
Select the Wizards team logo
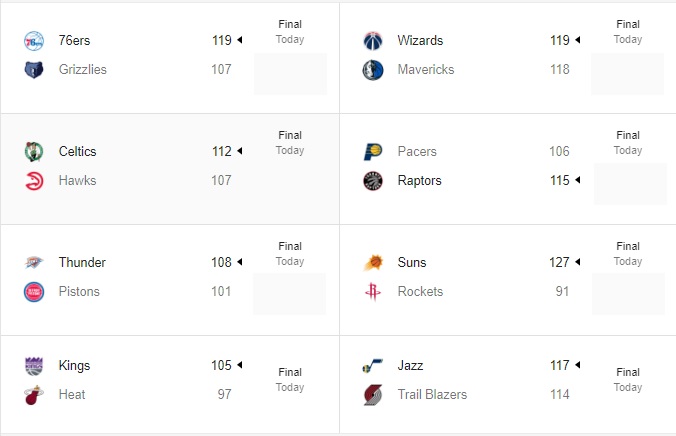click(372, 41)
